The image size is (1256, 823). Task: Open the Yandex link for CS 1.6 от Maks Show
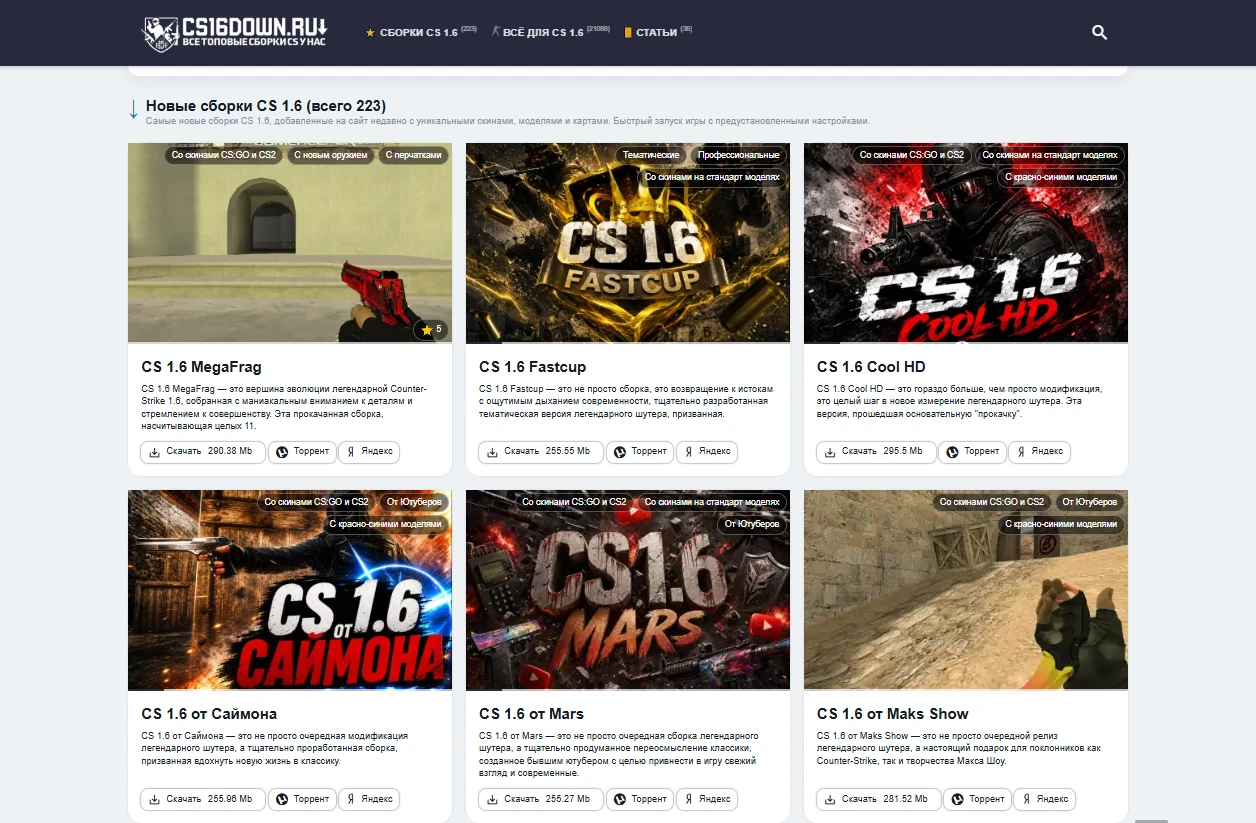[x=1045, y=800]
